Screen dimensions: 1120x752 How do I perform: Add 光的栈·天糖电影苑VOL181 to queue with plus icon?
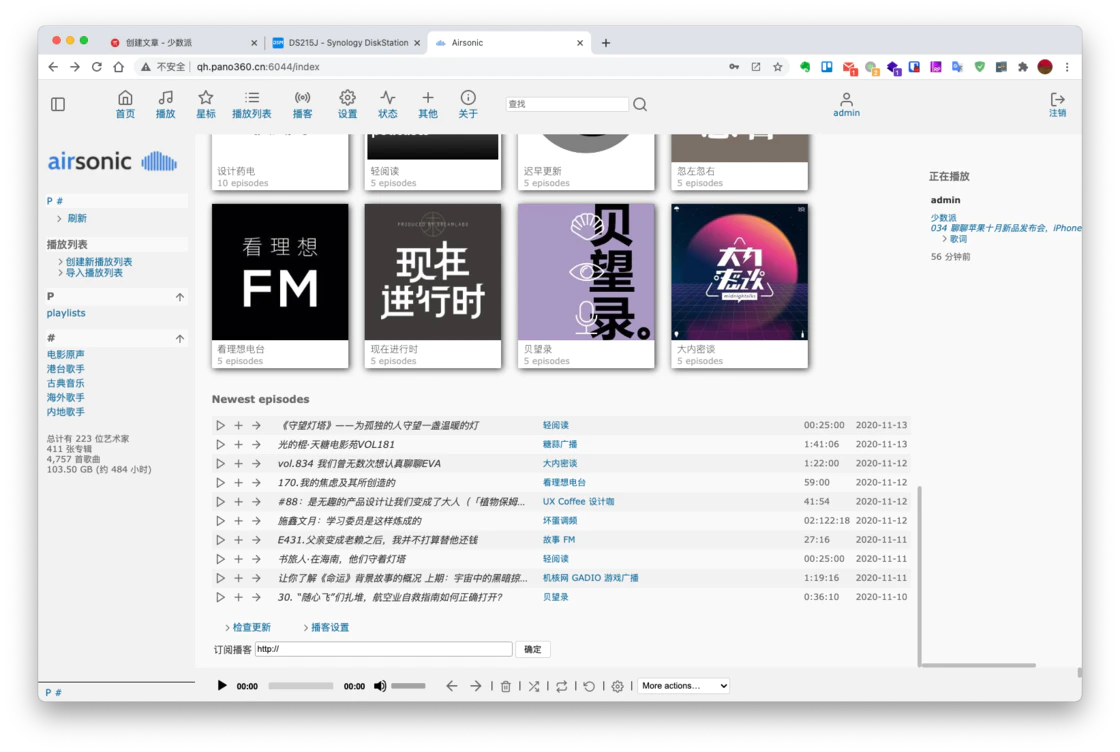238,444
